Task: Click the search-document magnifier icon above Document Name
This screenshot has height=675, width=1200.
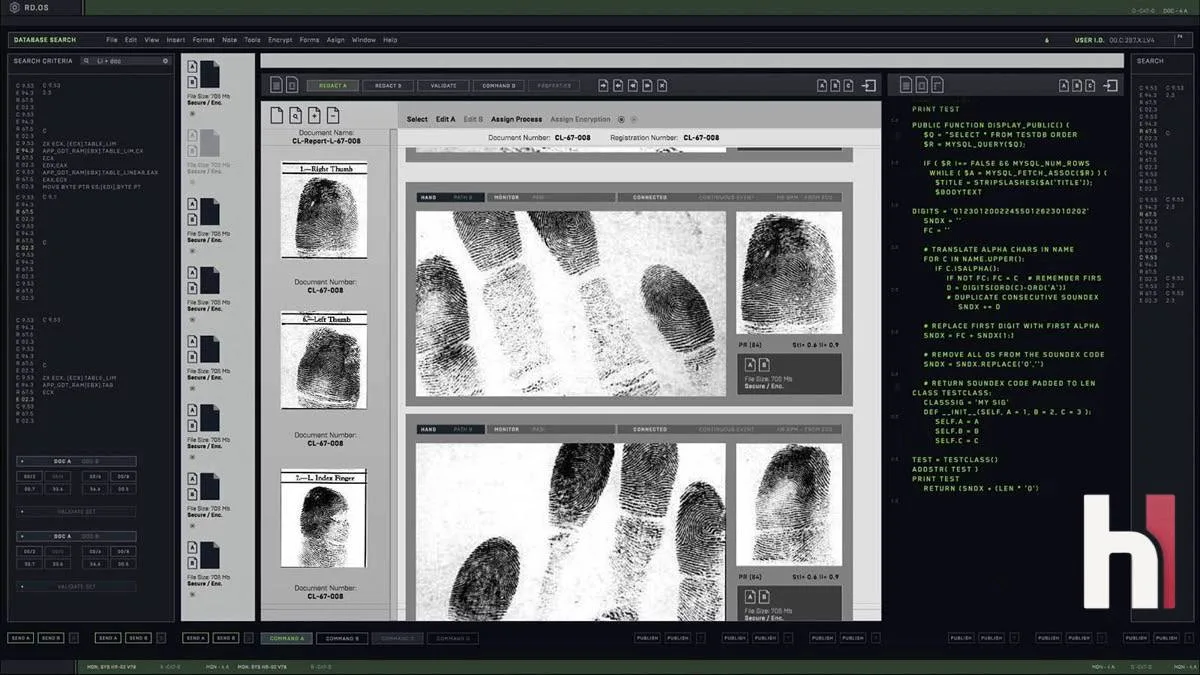Action: point(296,115)
